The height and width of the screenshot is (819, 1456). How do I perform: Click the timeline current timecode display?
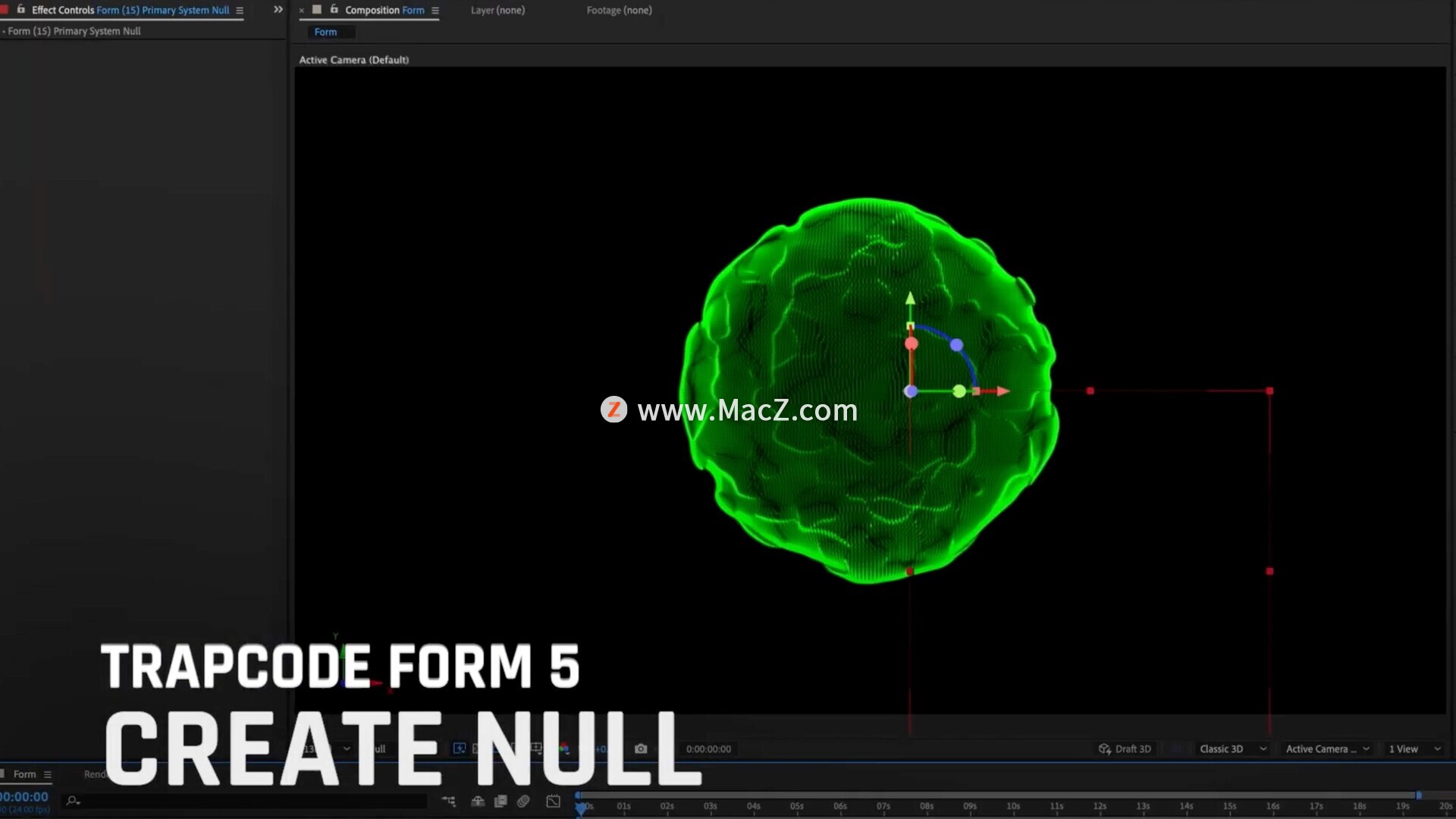pyautogui.click(x=24, y=797)
